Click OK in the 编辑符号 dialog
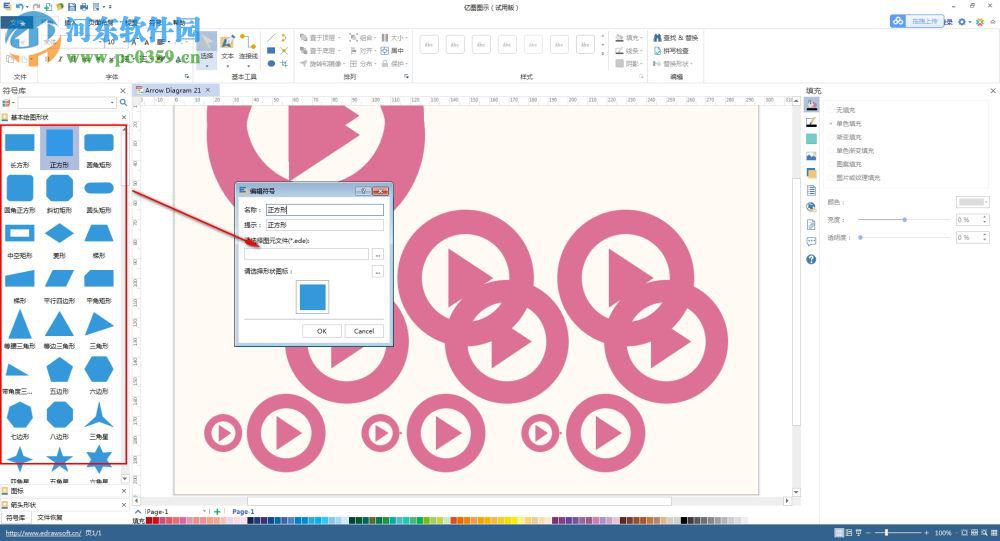 click(321, 330)
